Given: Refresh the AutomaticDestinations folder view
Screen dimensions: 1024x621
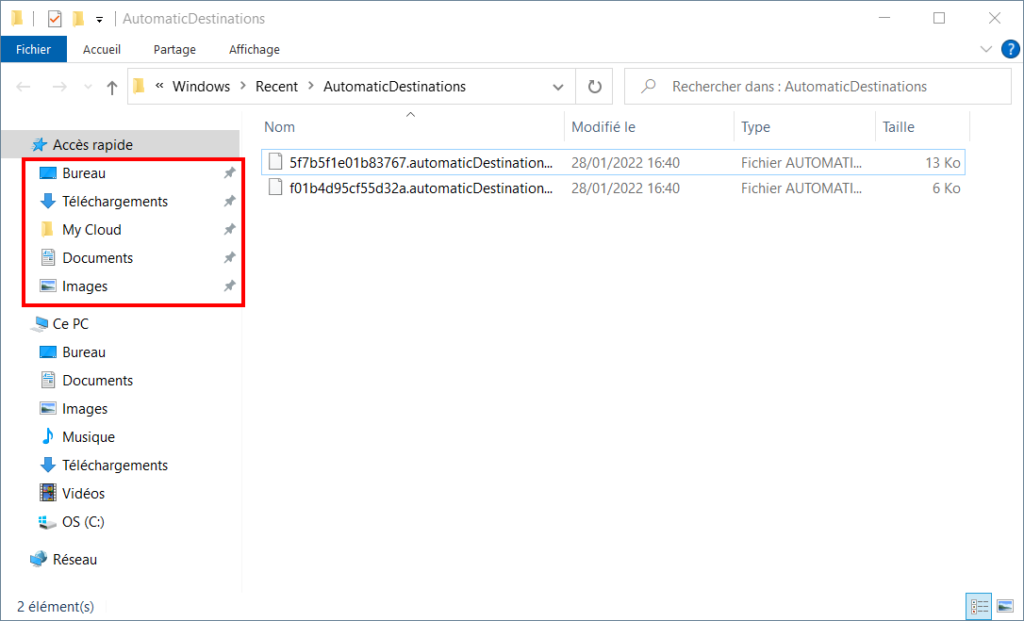Looking at the screenshot, I should tap(594, 86).
